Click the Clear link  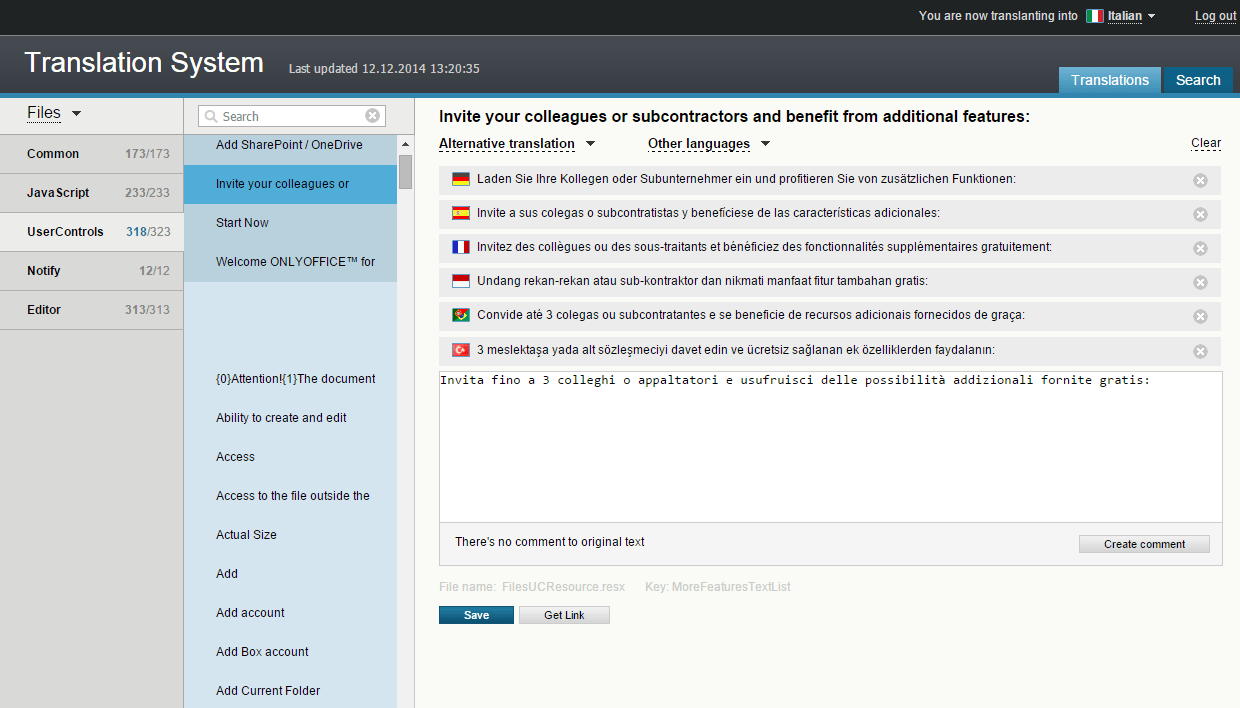pyautogui.click(x=1206, y=143)
